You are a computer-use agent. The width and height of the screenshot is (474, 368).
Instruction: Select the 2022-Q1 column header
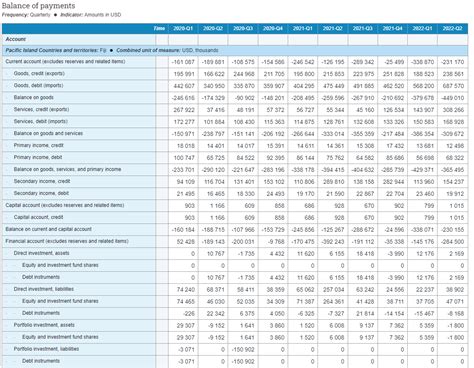click(422, 29)
